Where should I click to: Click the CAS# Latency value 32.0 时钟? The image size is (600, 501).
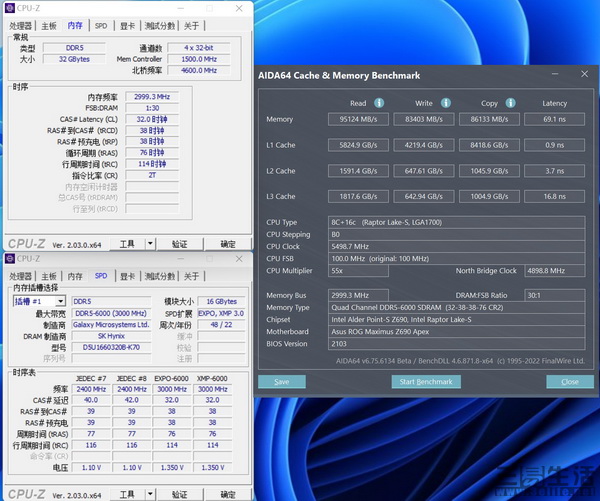coord(152,119)
